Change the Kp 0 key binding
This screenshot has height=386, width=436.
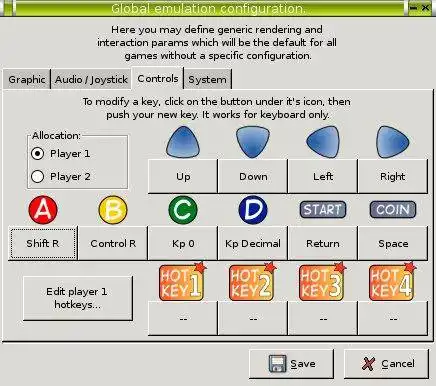point(183,243)
